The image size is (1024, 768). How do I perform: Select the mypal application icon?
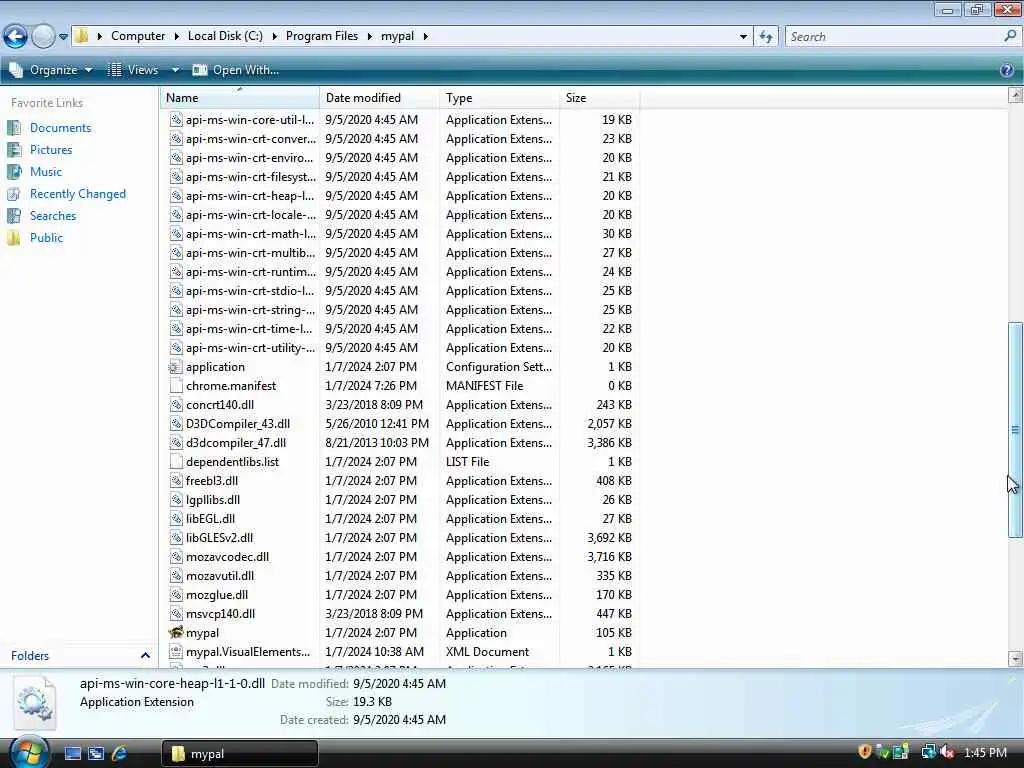click(176, 632)
